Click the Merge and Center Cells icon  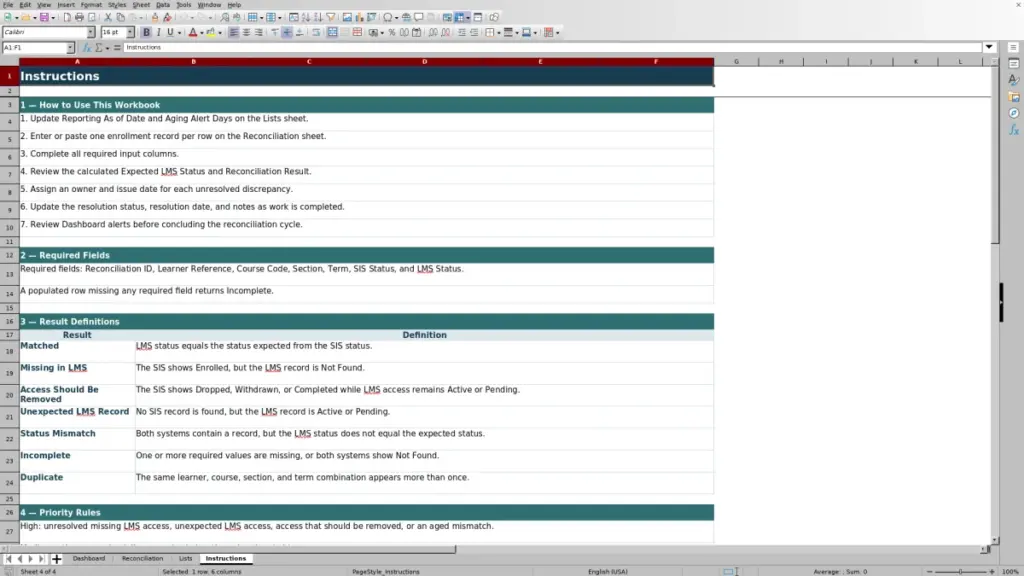pos(332,32)
